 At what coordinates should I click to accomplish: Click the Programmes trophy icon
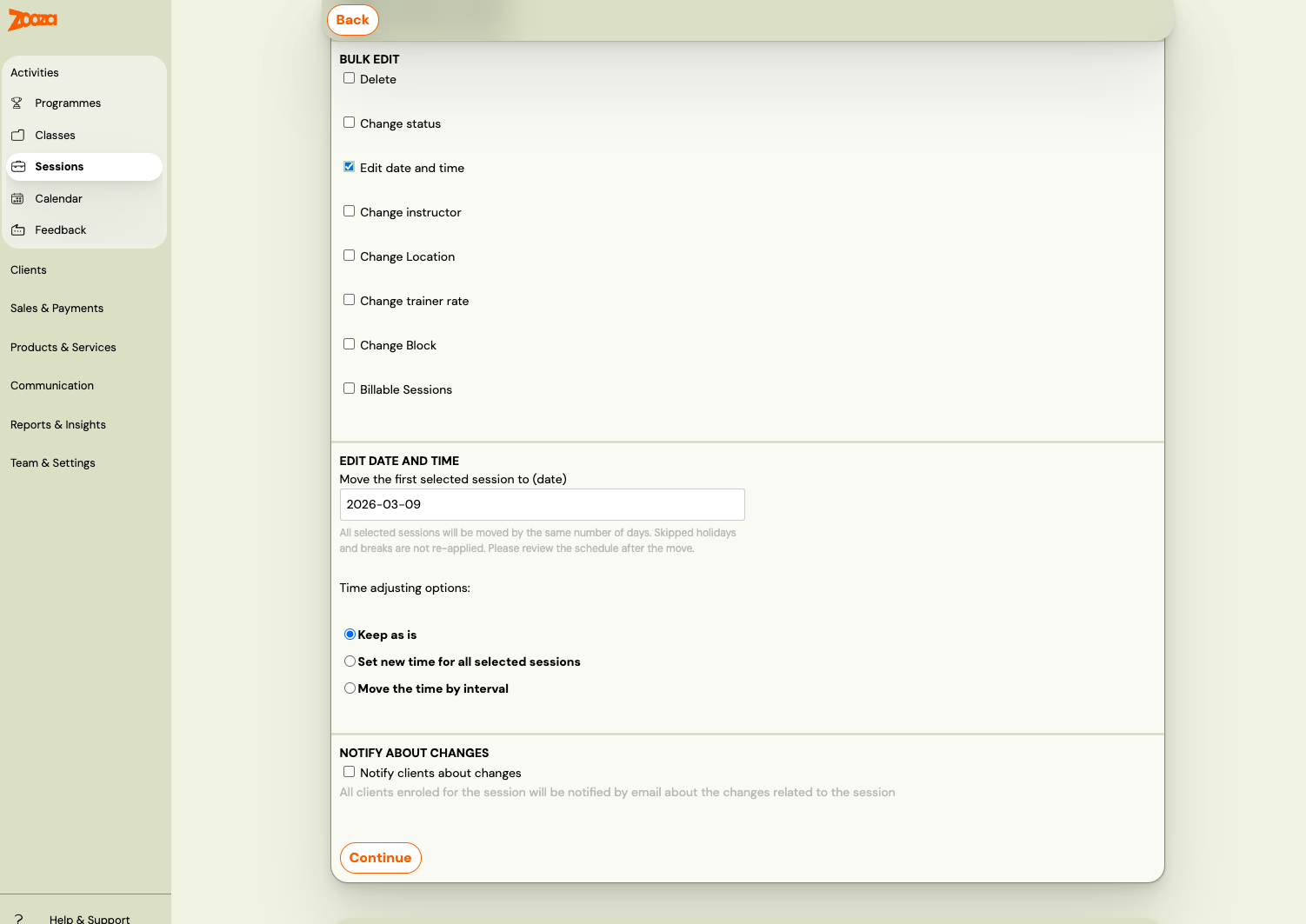(x=17, y=103)
